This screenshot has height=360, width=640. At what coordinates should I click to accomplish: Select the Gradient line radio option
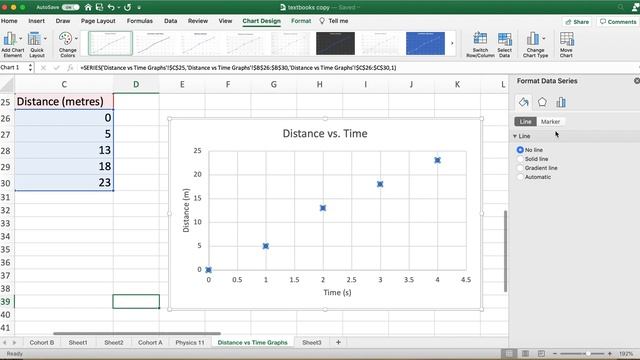click(x=520, y=168)
